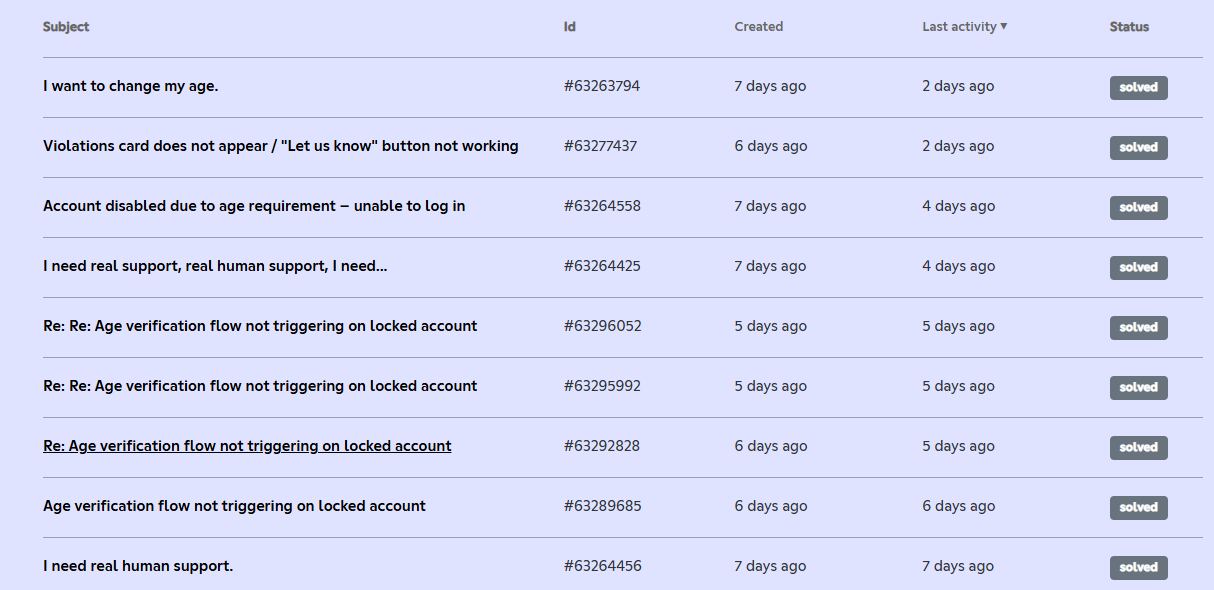Screen dimensions: 1214x590
Task: Open "I need real support, real human support" ticket
Action: 215,266
